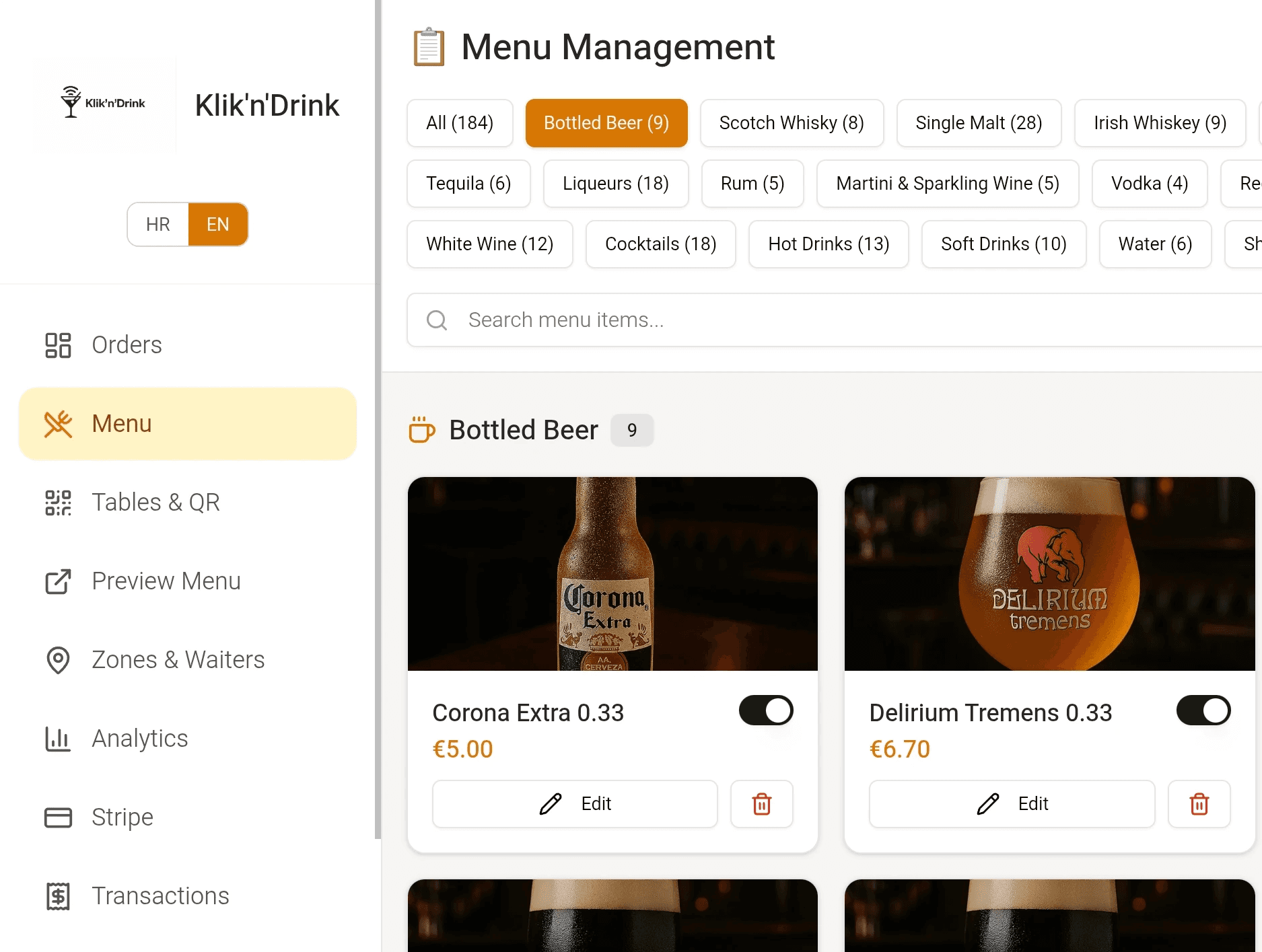
Task: Filter by Rum (5)
Action: (x=752, y=184)
